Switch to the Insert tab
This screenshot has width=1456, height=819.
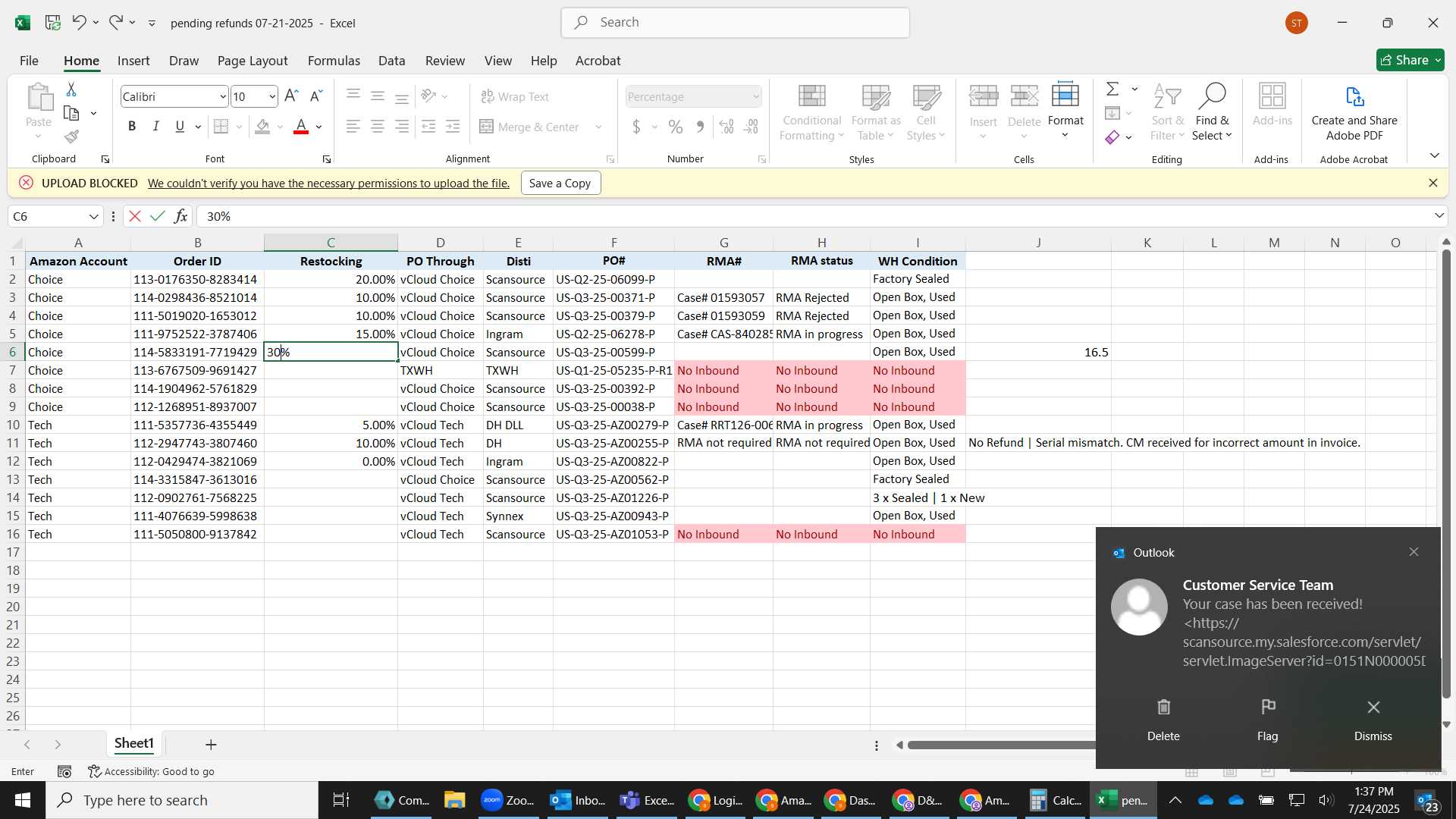[133, 61]
